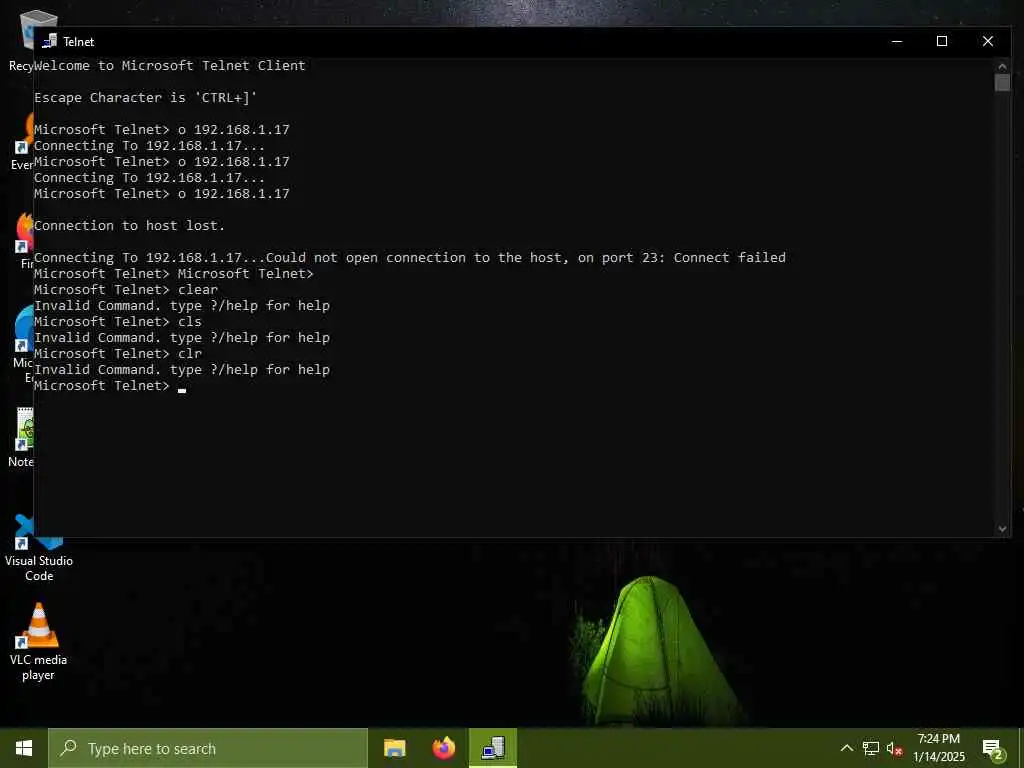Click the 'Microsoft Telnet> clear' line

click(126, 289)
